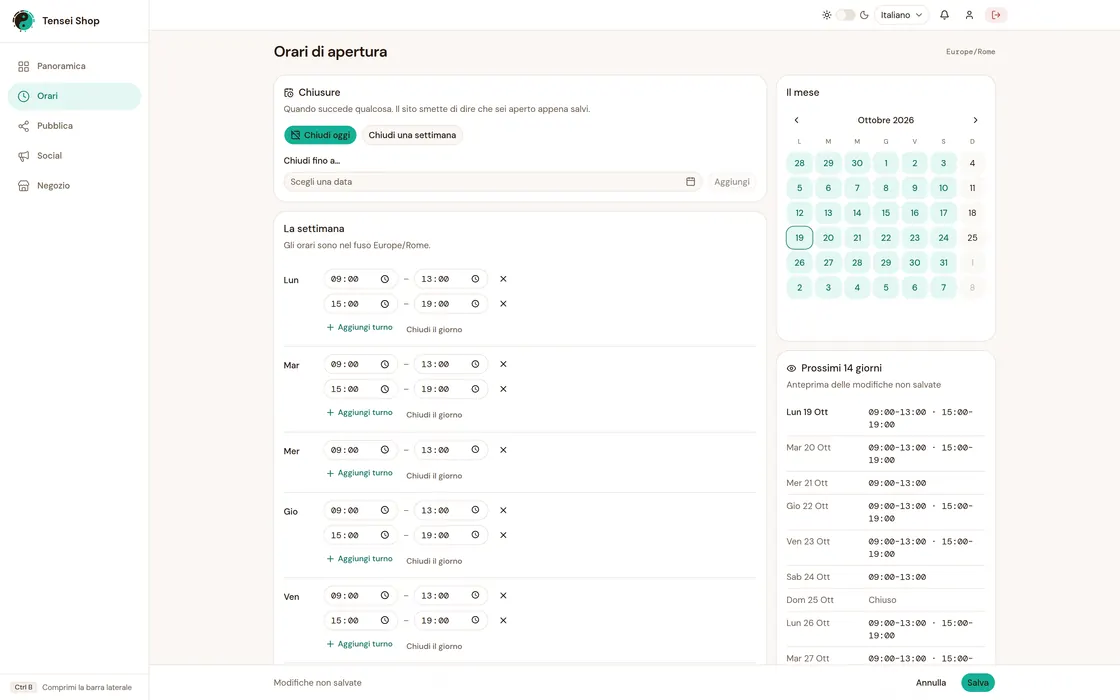The height and width of the screenshot is (700, 1120).
Task: Open Panoramica in sidebar
Action: 74,66
